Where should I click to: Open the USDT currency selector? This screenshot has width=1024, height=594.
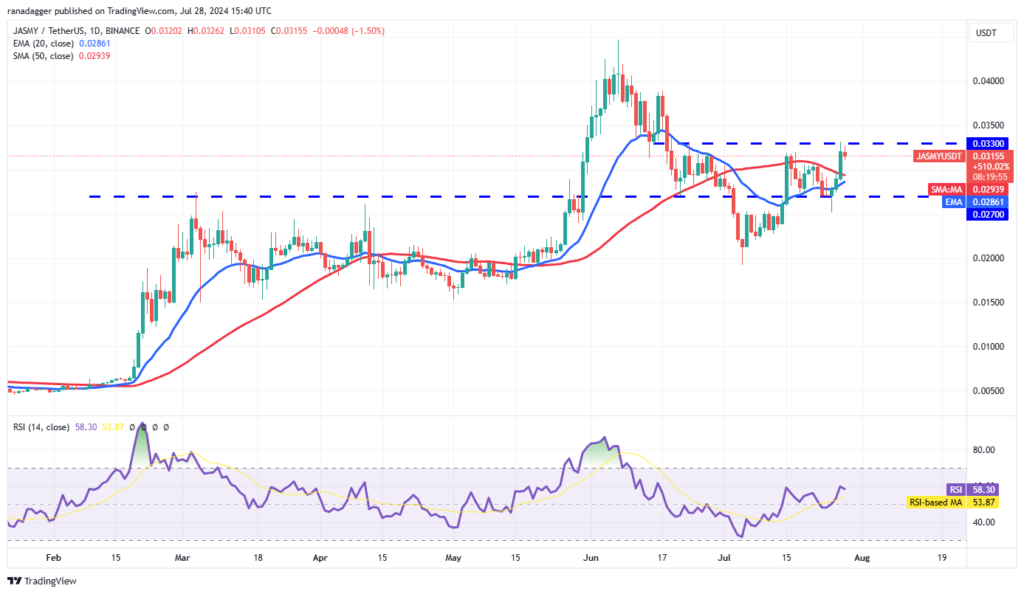(x=987, y=33)
